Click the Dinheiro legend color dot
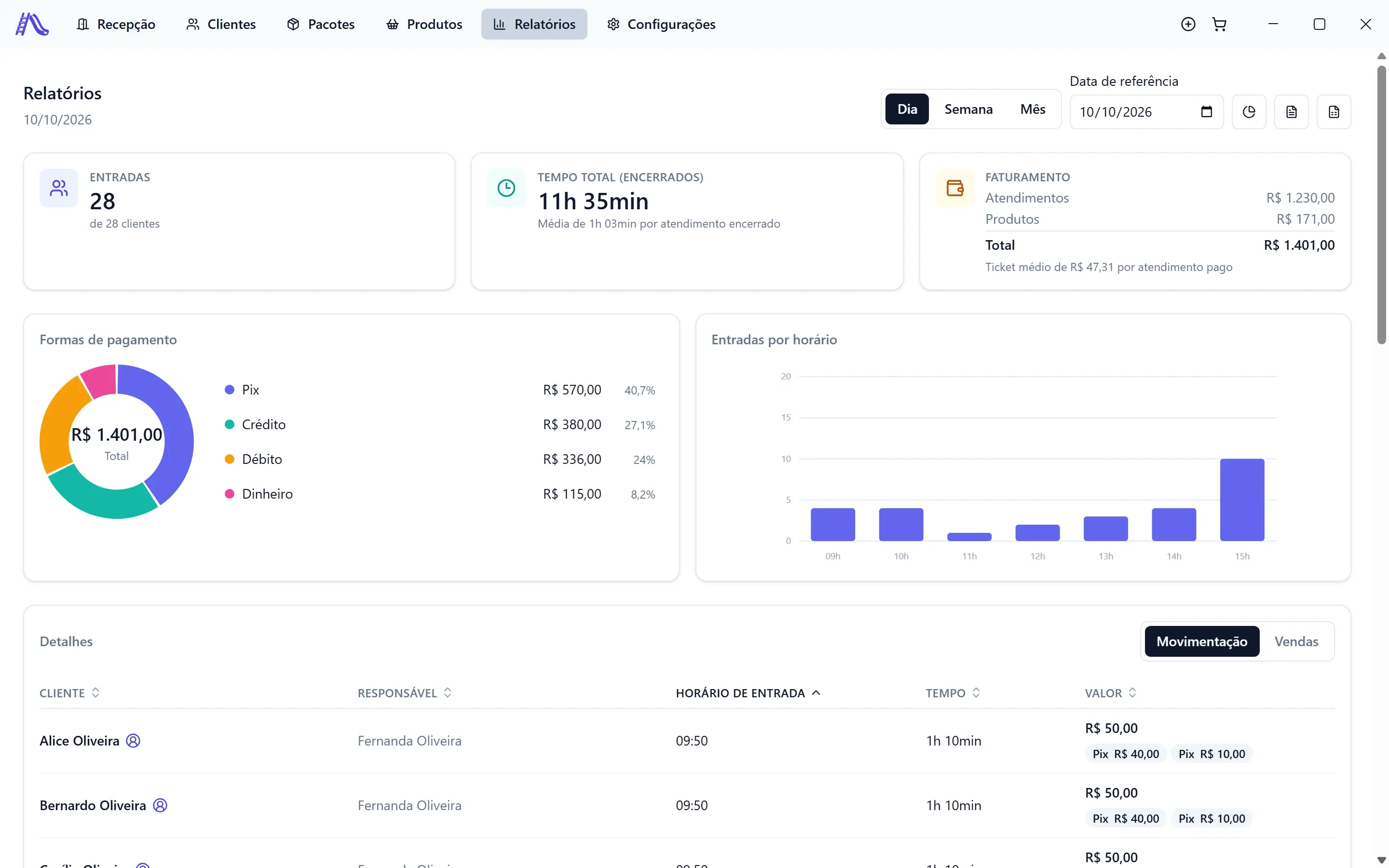This screenshot has height=868, width=1389. point(230,494)
